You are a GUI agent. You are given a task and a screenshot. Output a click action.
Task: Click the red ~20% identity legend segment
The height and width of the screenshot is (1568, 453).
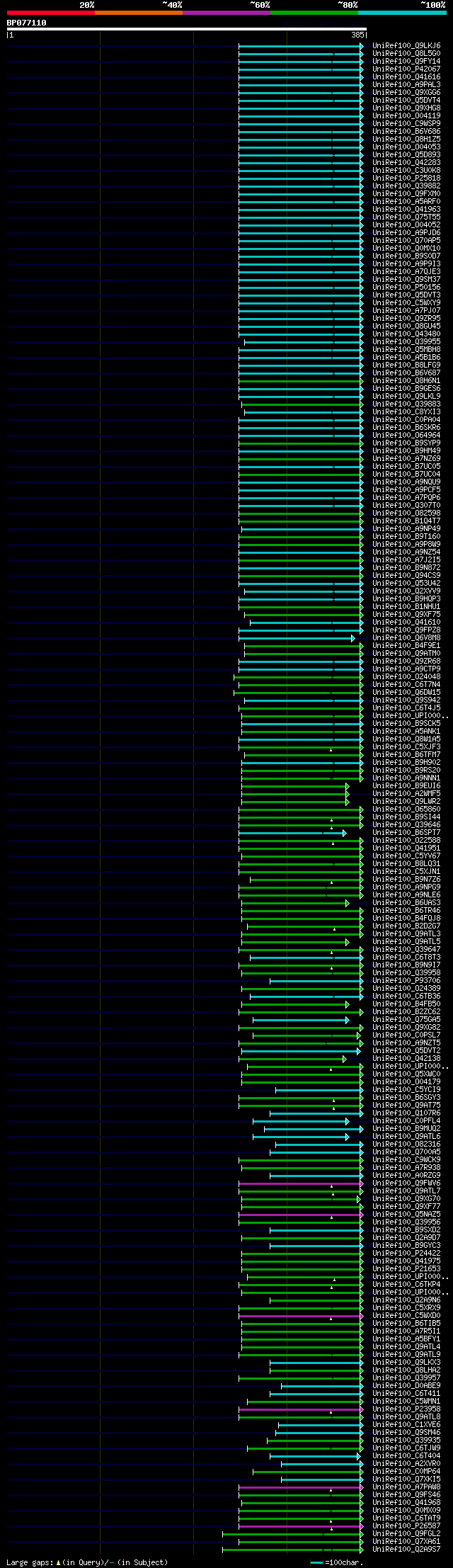(x=50, y=13)
